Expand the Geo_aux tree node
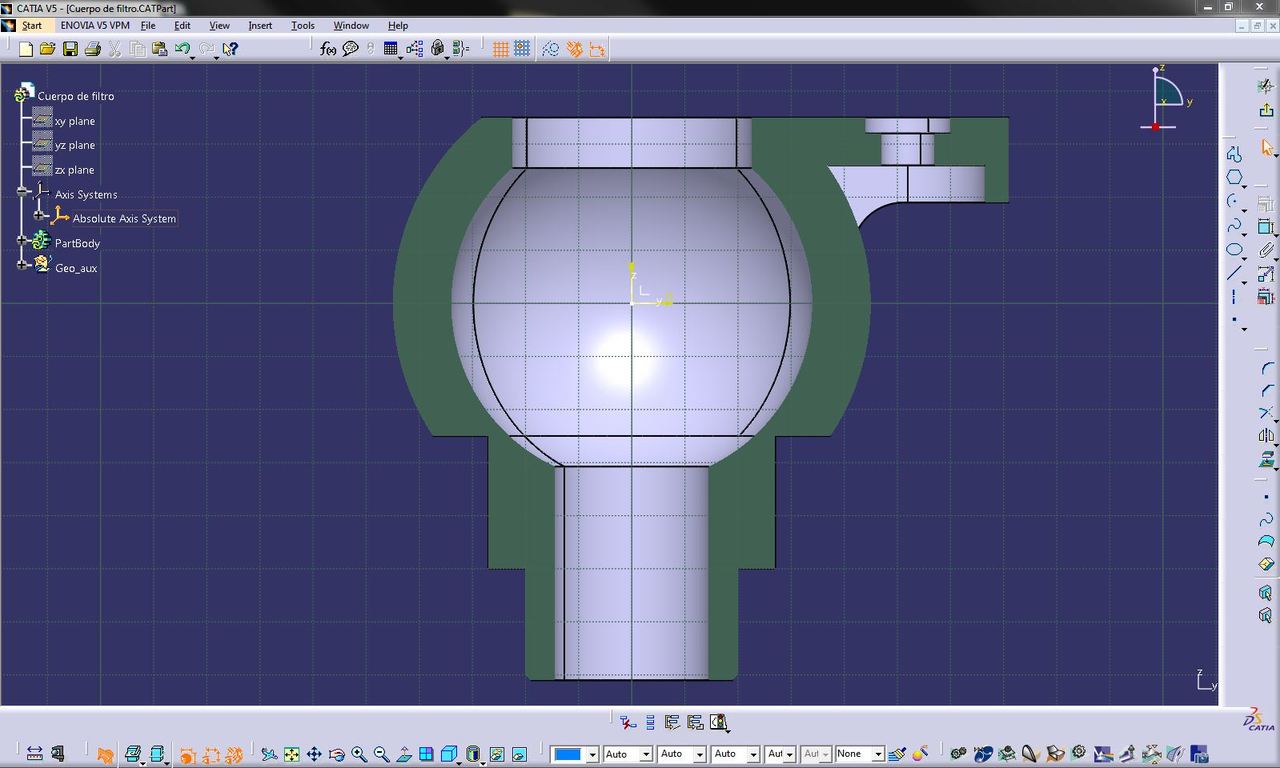 pos(22,265)
